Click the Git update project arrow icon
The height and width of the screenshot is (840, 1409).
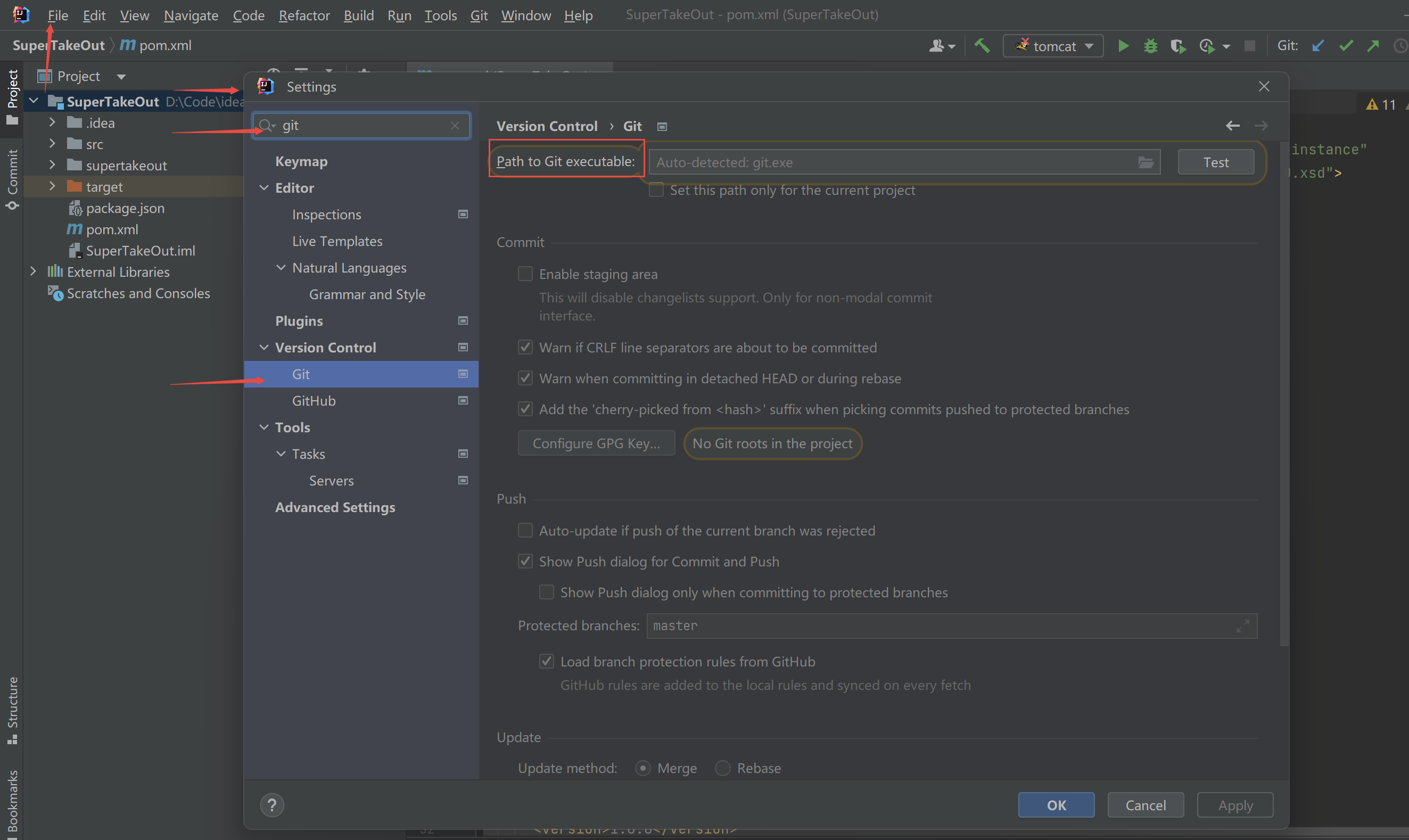click(x=1318, y=46)
